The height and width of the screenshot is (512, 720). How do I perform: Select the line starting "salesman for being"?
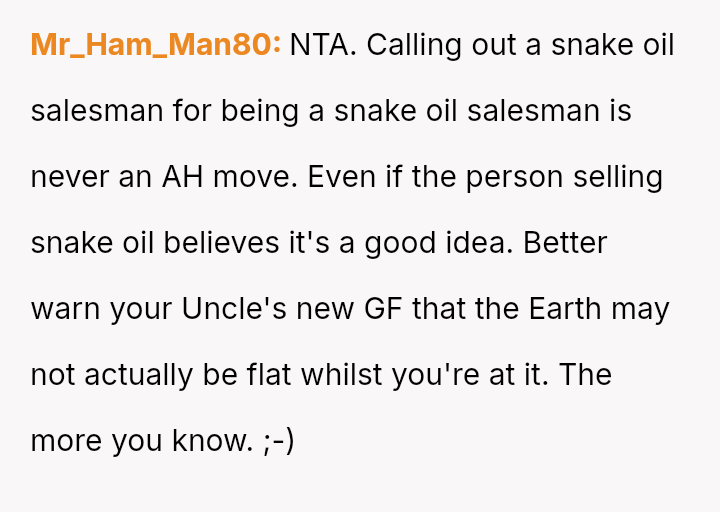(x=330, y=111)
